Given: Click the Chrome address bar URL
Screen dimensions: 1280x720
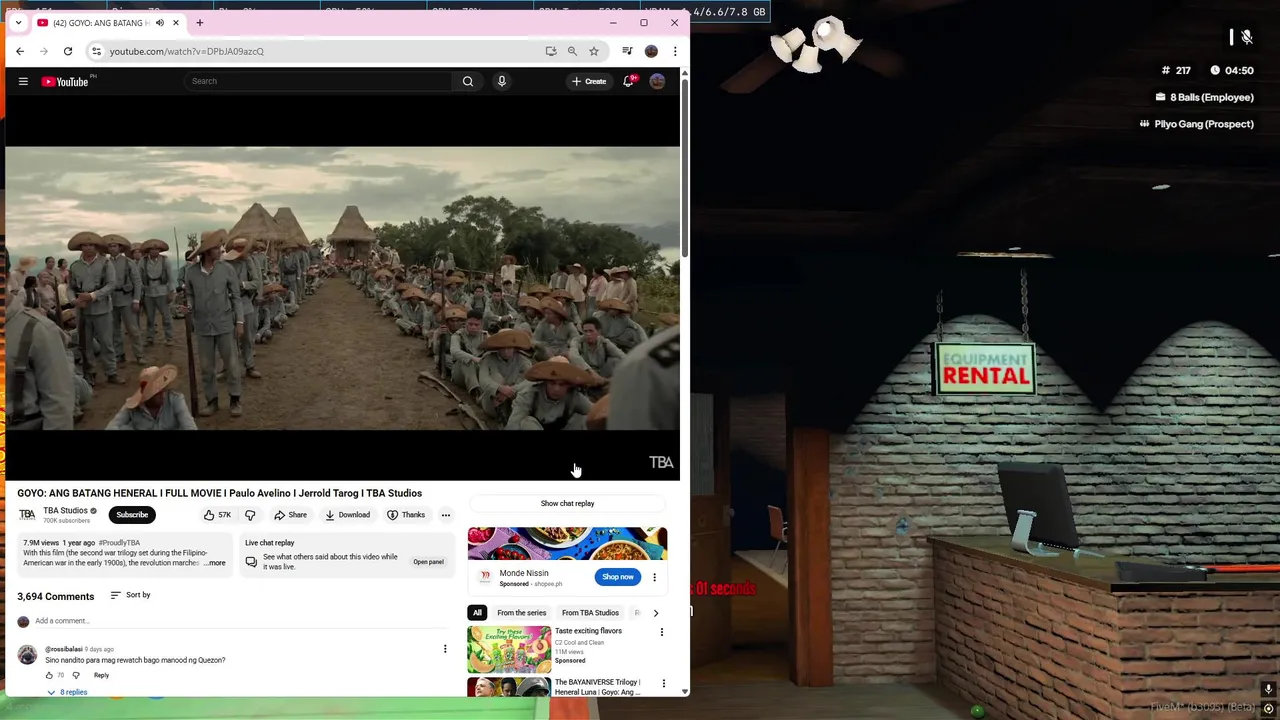Looking at the screenshot, I should point(187,51).
